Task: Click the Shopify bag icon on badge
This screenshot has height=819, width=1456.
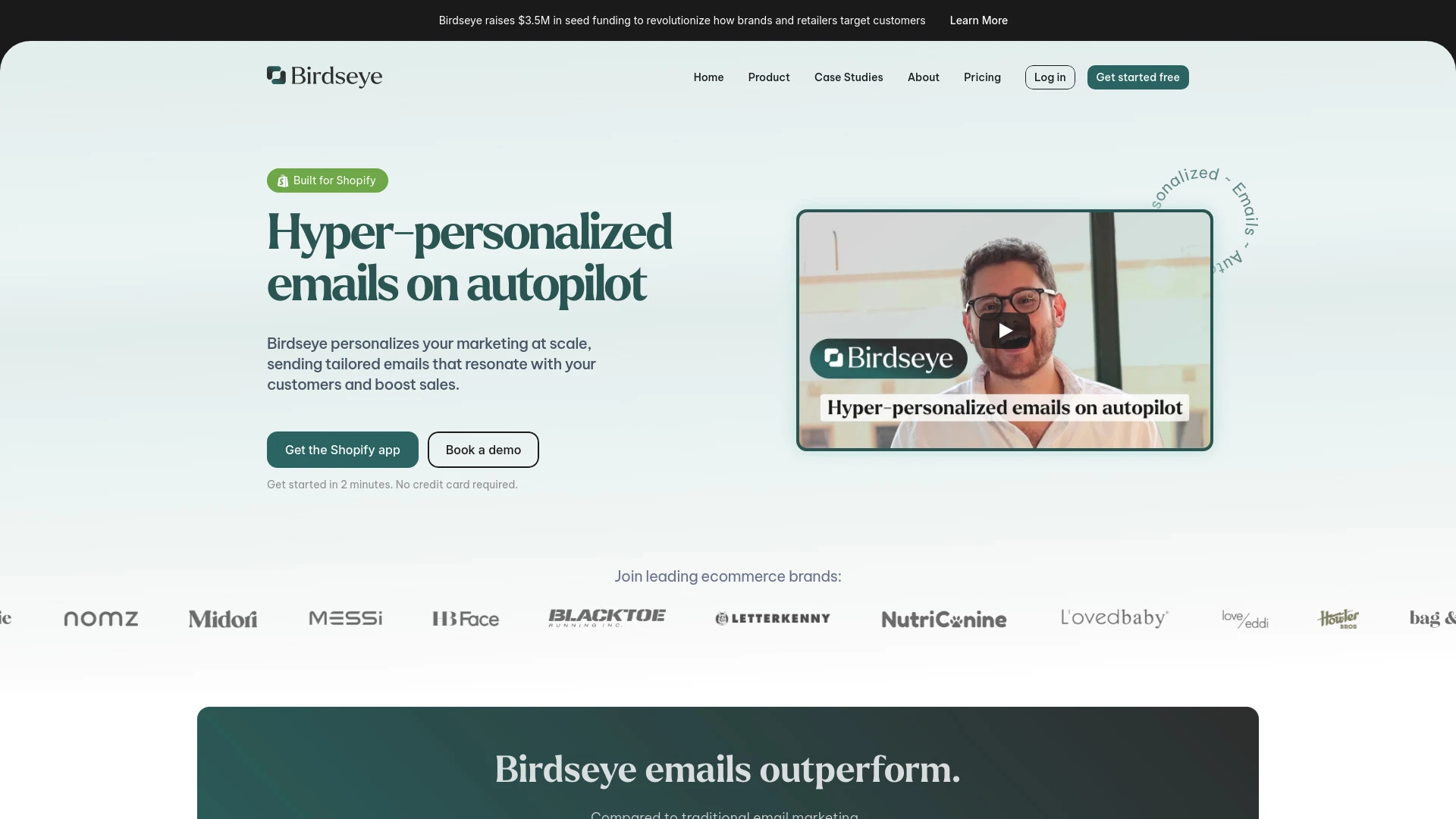Action: coord(283,181)
